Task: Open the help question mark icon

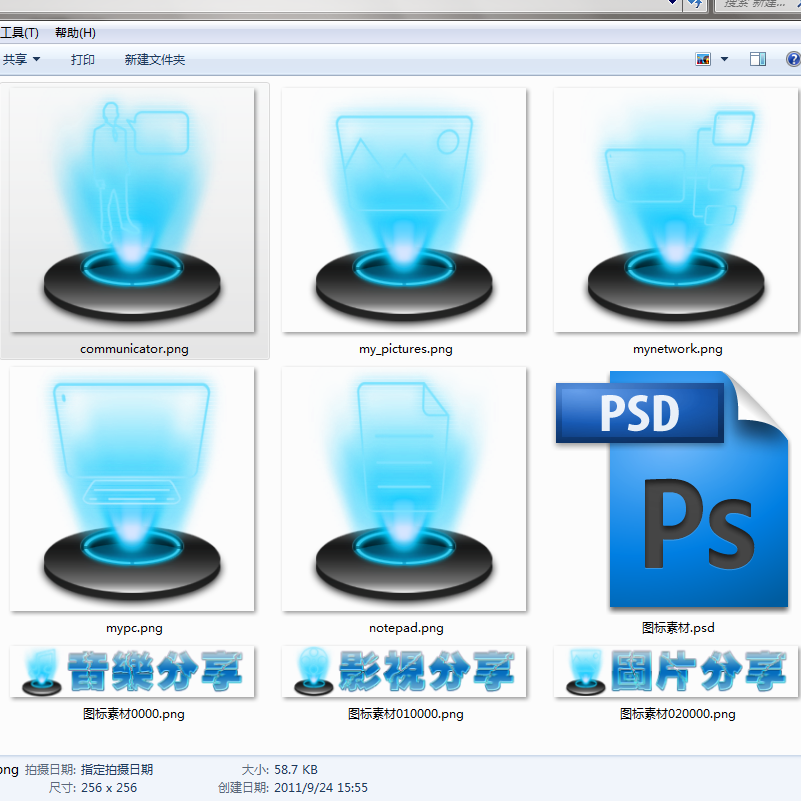Action: 793,59
